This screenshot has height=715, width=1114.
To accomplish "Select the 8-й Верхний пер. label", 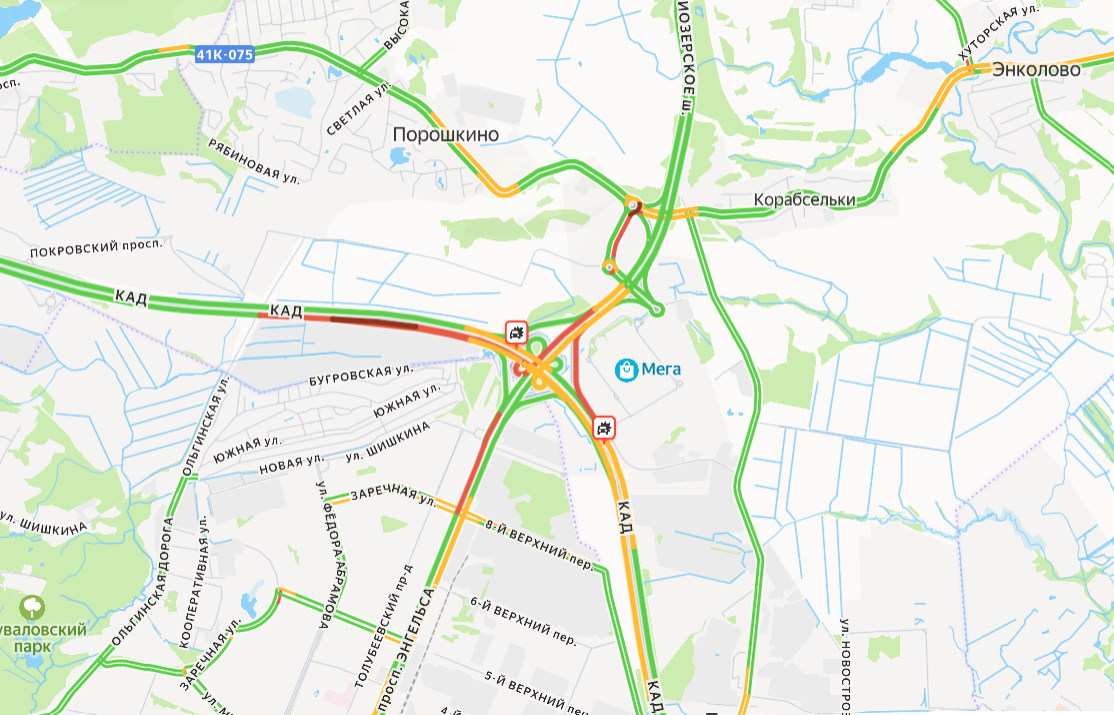I will point(539,545).
